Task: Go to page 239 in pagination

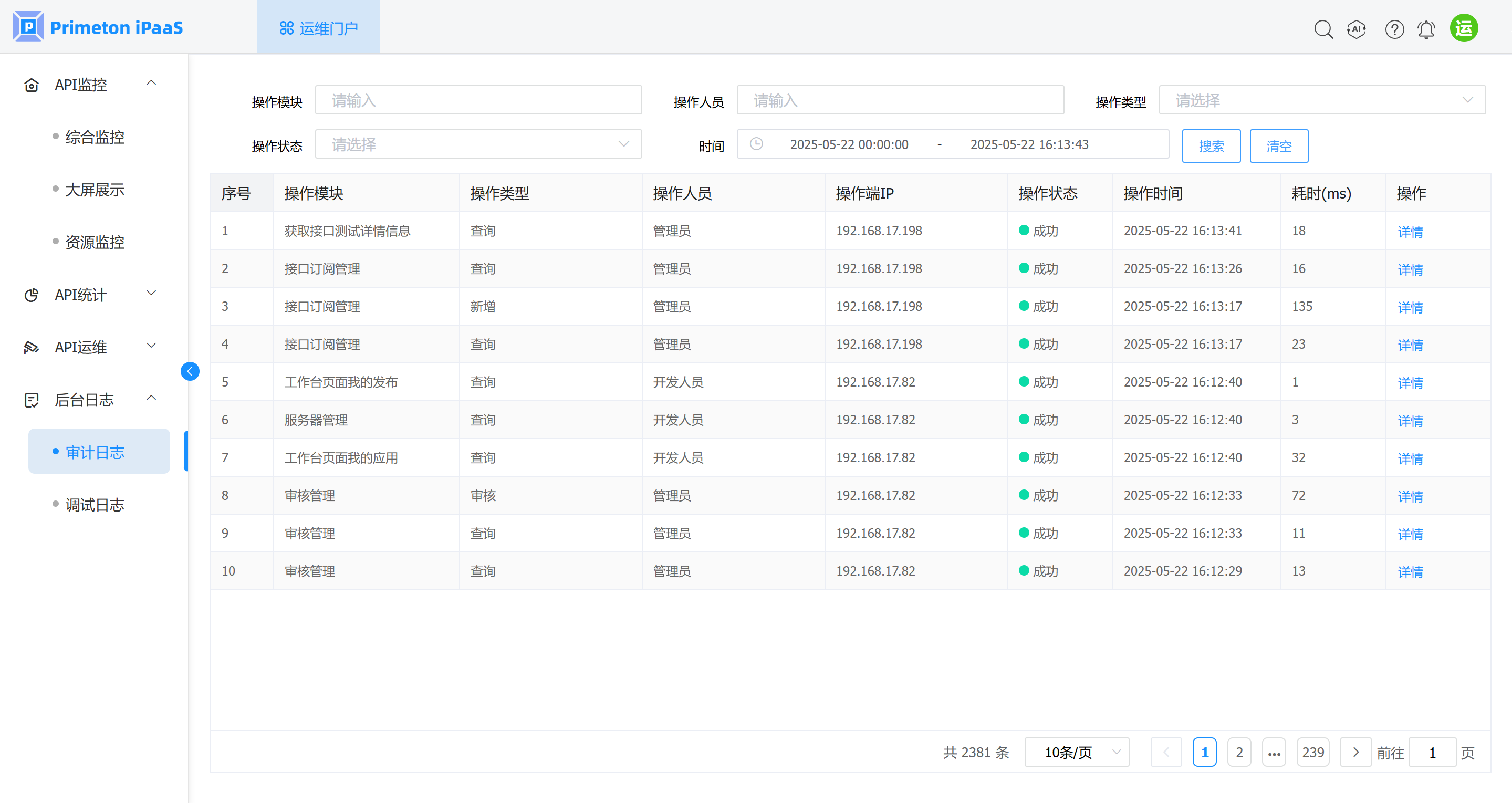Action: click(x=1312, y=752)
